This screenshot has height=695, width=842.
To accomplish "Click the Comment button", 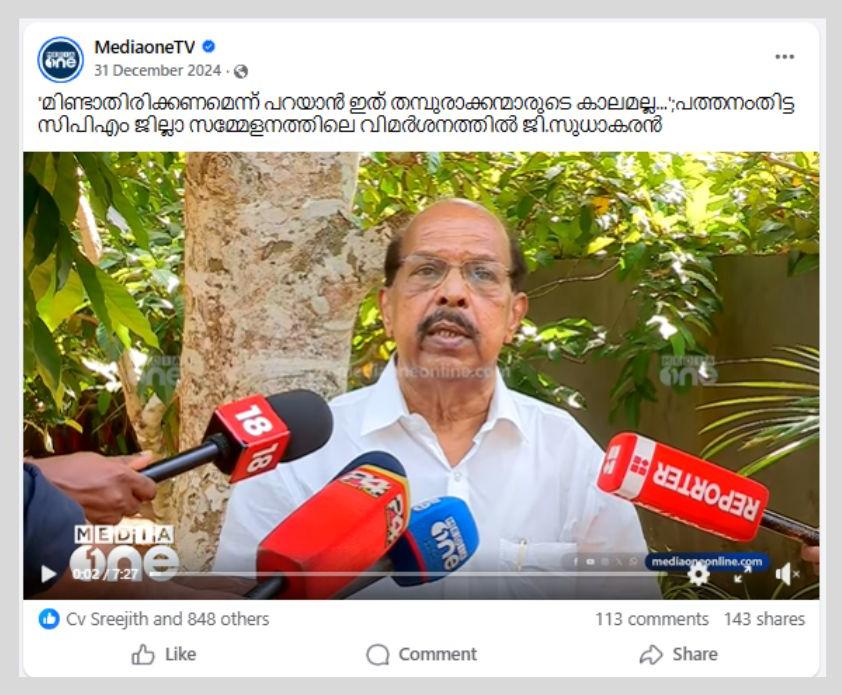I will (x=422, y=654).
